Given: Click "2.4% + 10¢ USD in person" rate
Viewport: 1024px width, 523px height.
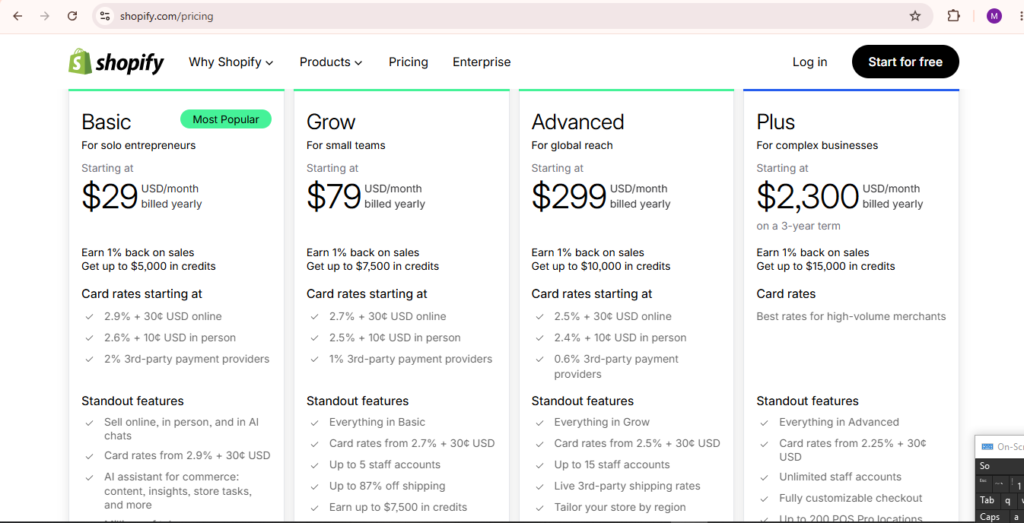Looking at the screenshot, I should tap(620, 338).
